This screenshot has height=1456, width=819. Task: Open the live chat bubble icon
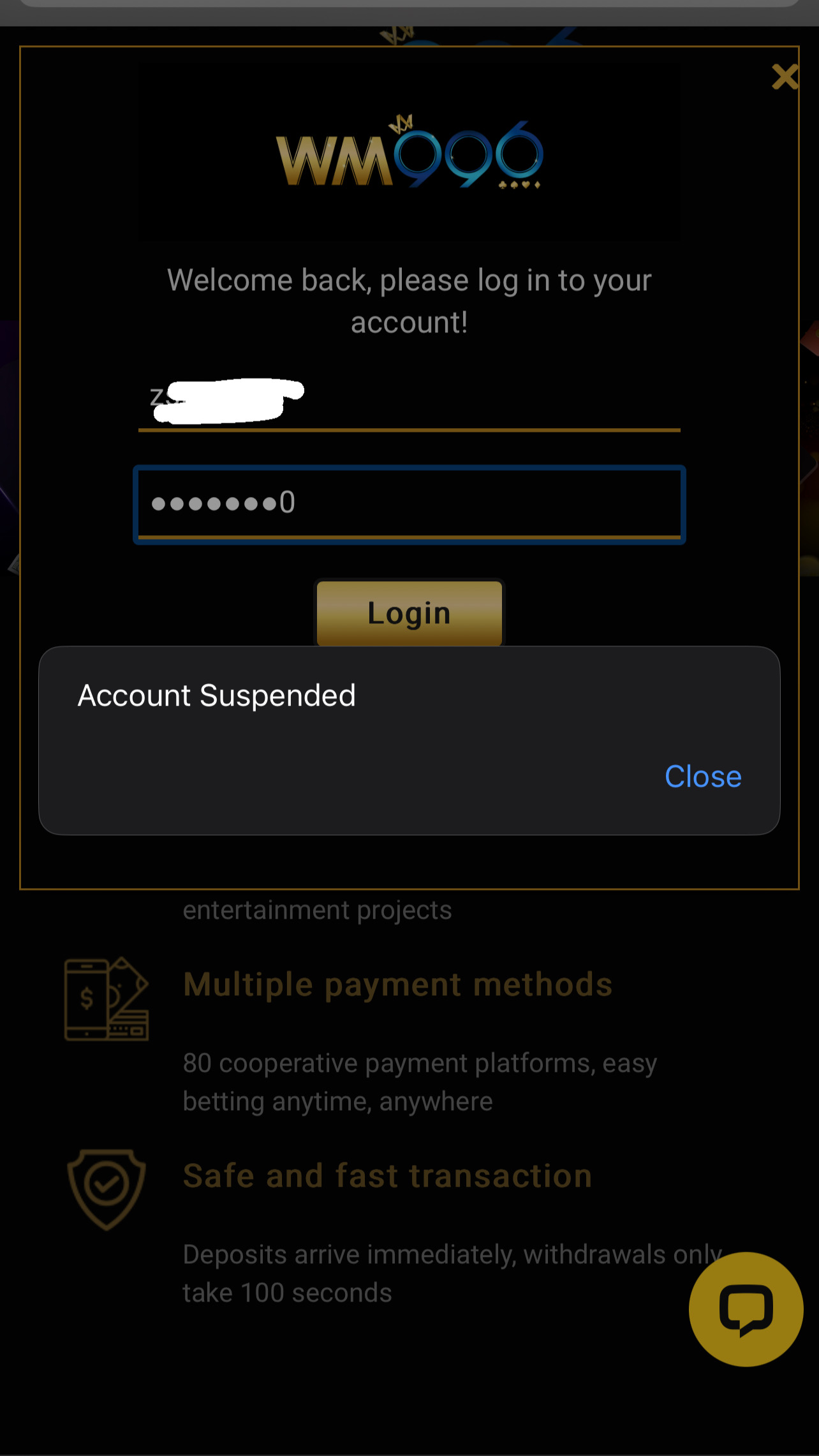[746, 1309]
